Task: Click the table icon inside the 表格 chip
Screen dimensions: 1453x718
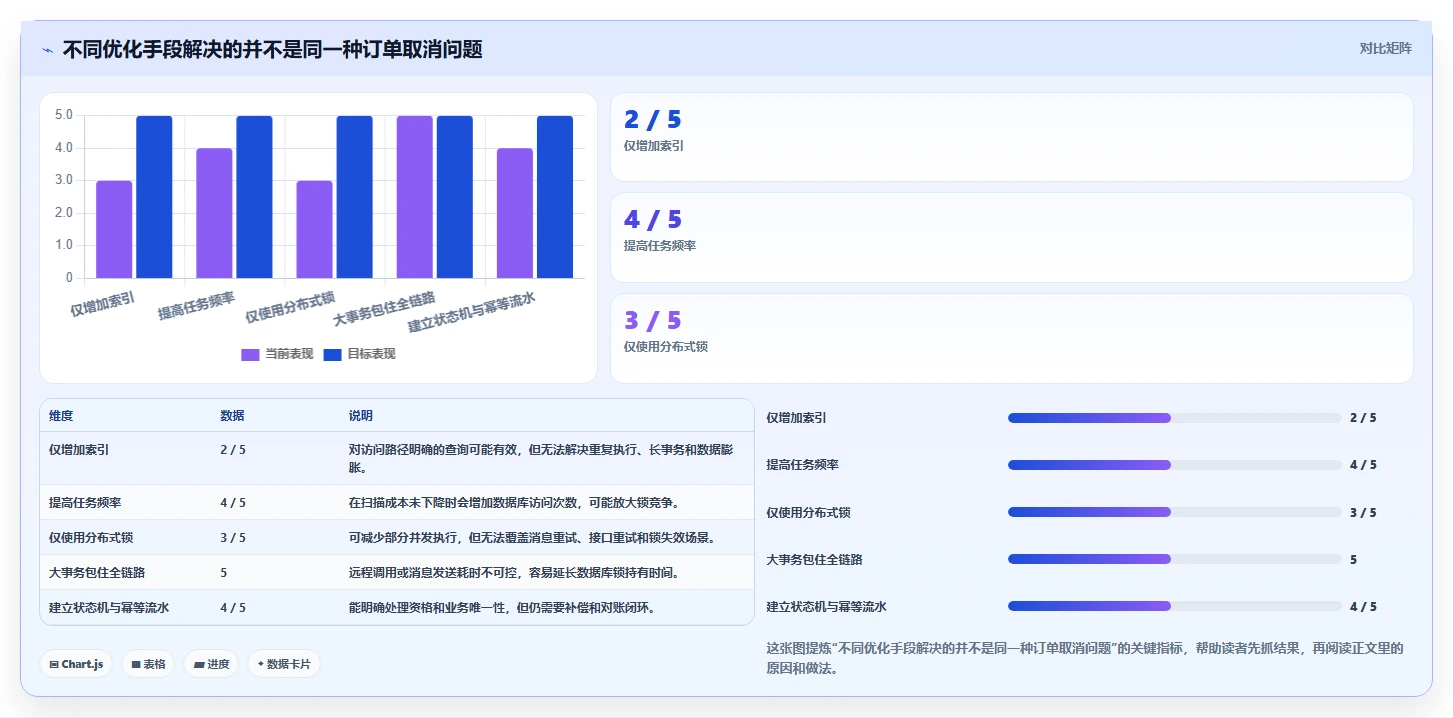Action: (136, 664)
